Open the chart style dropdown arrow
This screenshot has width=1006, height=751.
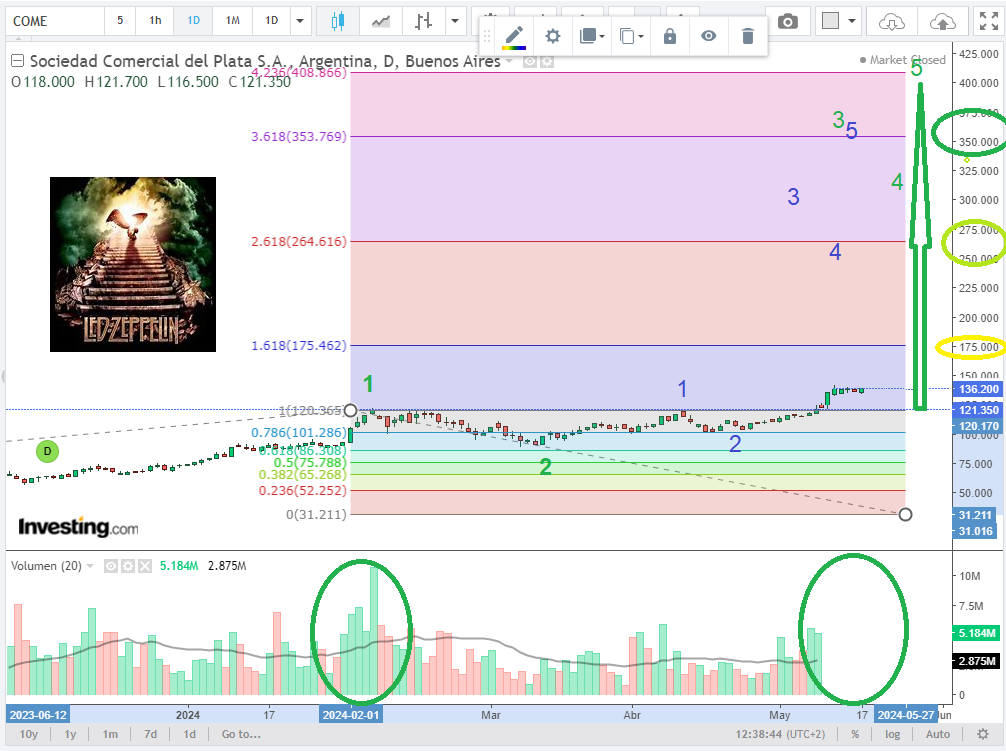tap(455, 21)
